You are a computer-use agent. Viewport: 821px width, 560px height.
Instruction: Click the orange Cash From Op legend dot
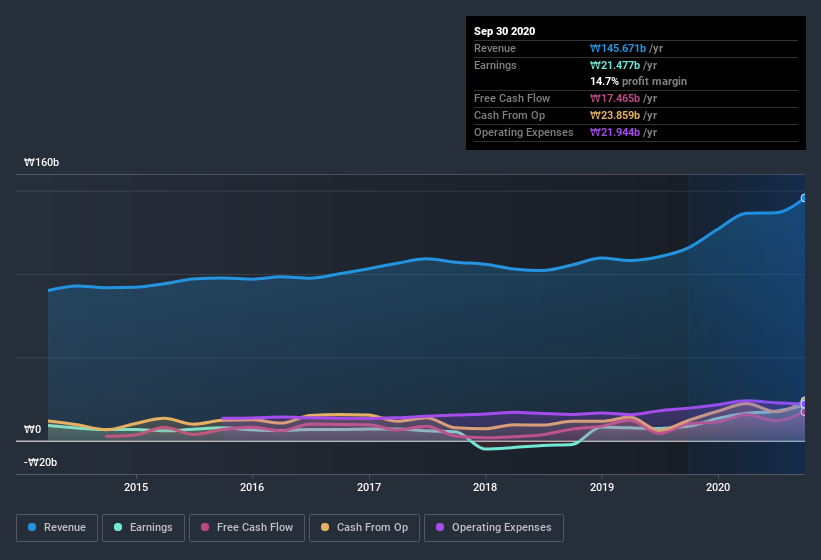(326, 527)
